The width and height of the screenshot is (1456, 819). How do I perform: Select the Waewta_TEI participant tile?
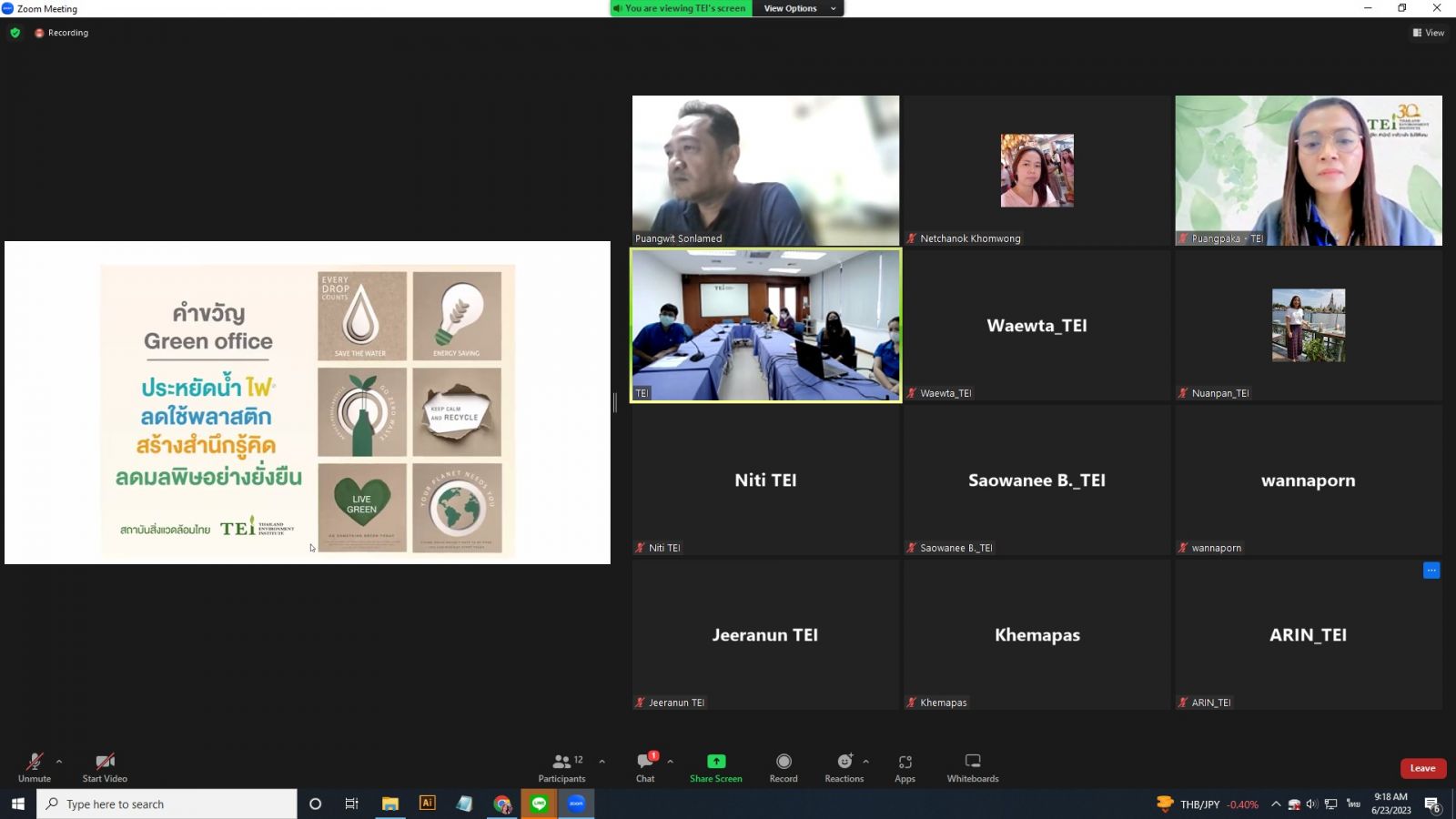1036,325
